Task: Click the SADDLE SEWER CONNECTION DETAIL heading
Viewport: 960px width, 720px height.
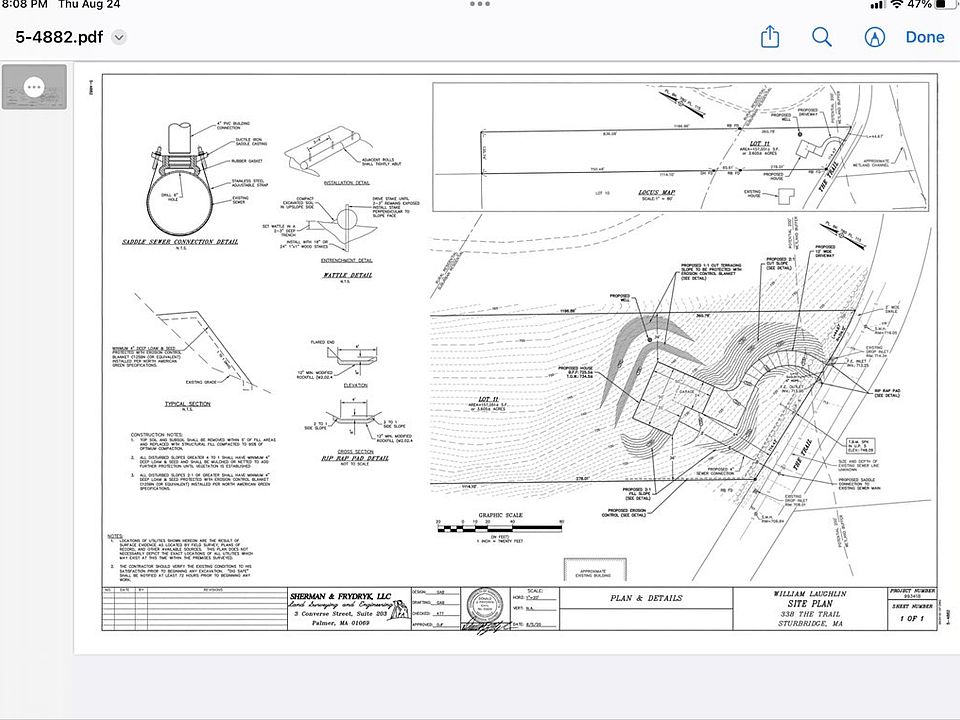Action: pyautogui.click(x=181, y=242)
